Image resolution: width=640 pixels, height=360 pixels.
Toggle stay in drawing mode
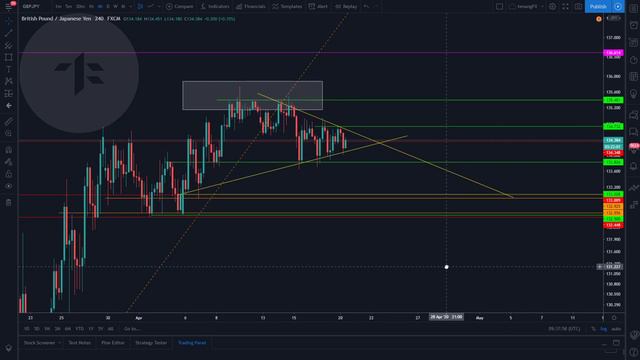pyautogui.click(x=8, y=162)
